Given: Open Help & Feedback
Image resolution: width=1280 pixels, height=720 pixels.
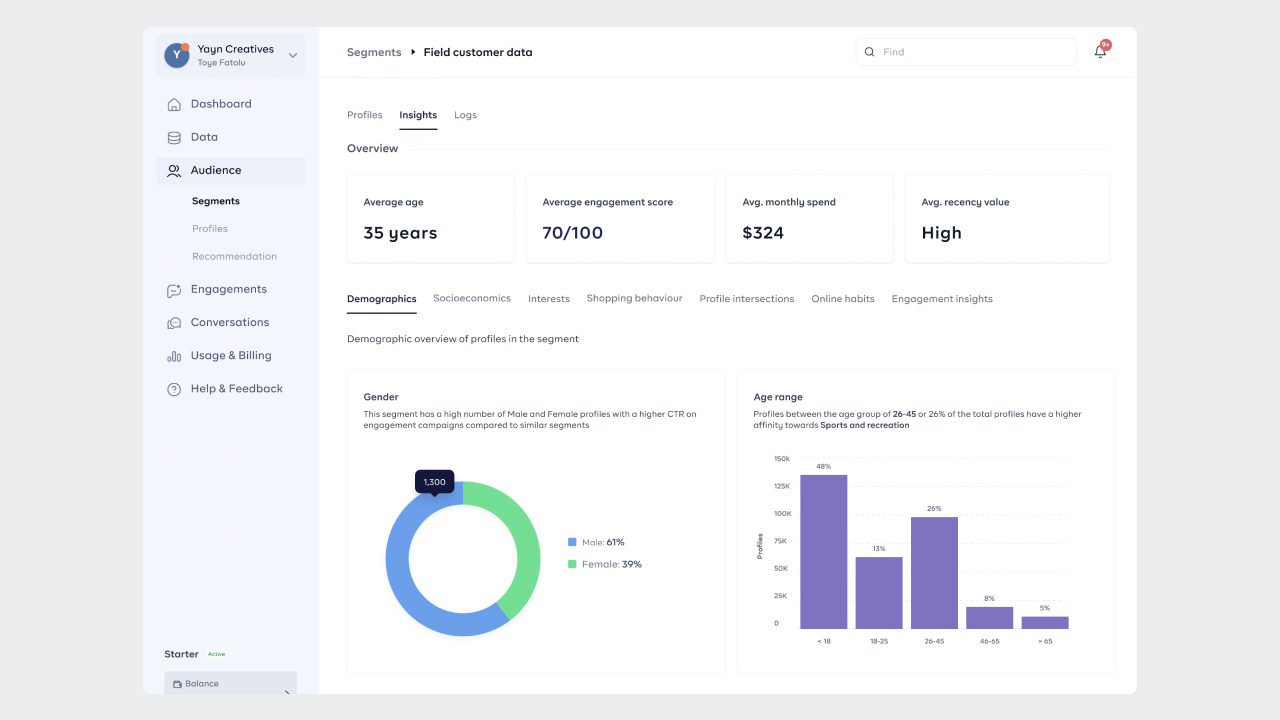Looking at the screenshot, I should pyautogui.click(x=237, y=388).
